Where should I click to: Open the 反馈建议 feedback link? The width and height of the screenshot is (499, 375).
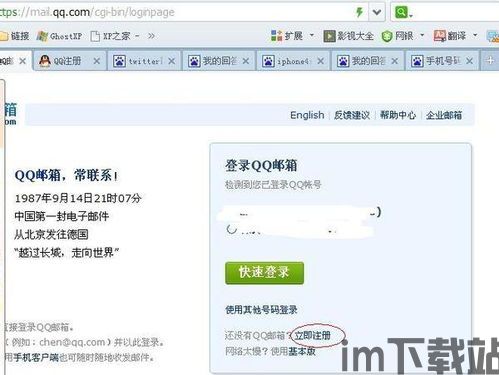(x=352, y=115)
